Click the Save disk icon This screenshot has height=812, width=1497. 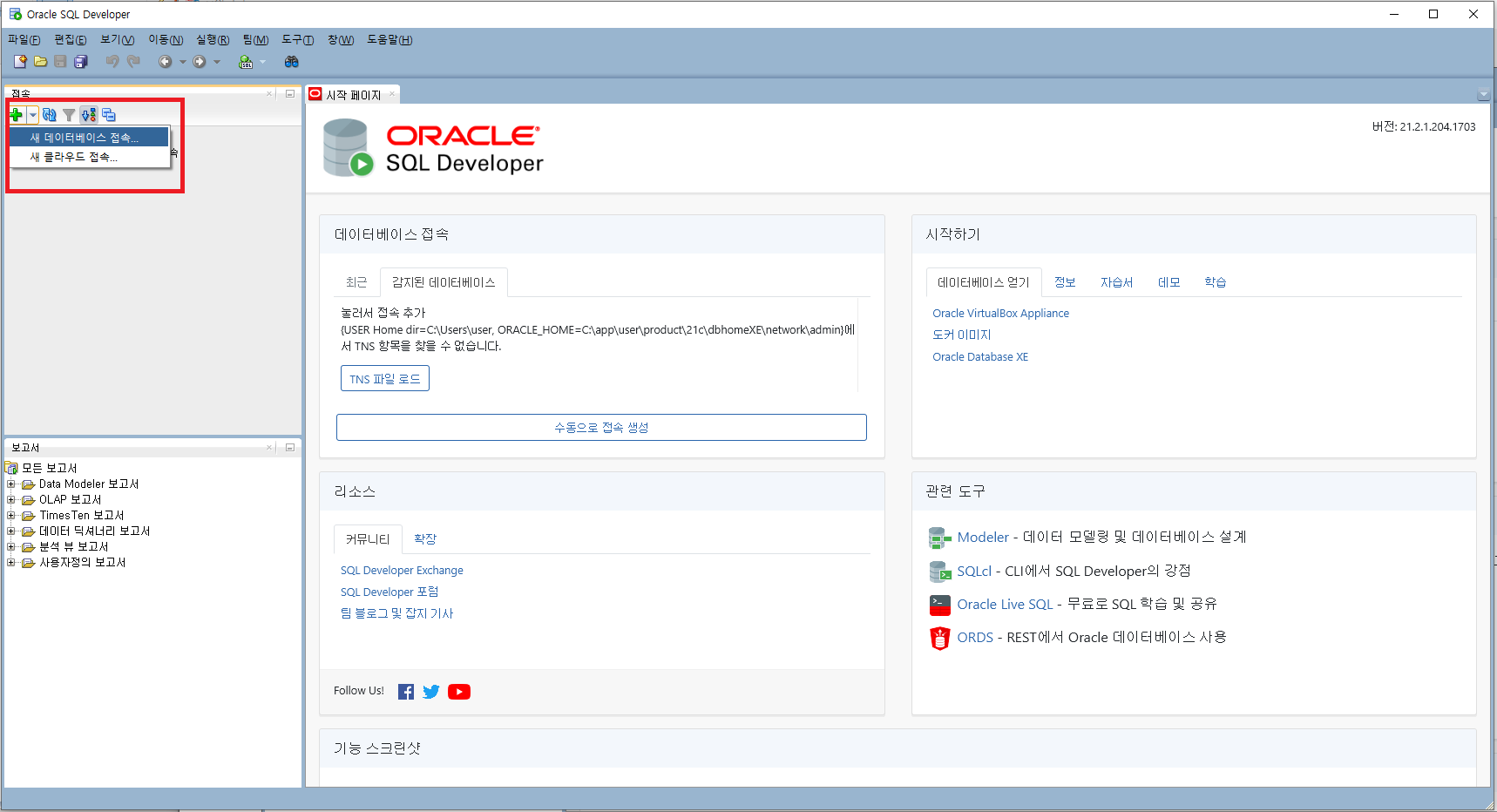[60, 62]
